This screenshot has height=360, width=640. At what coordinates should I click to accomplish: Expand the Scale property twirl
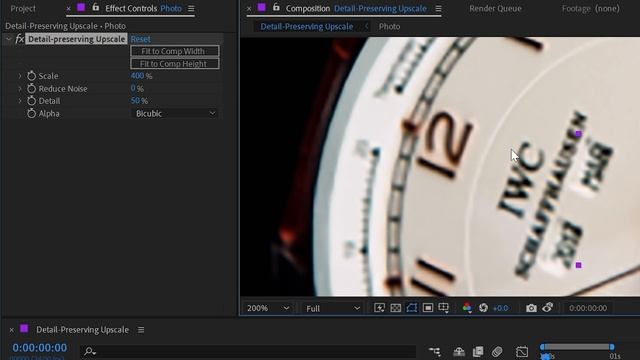20,76
